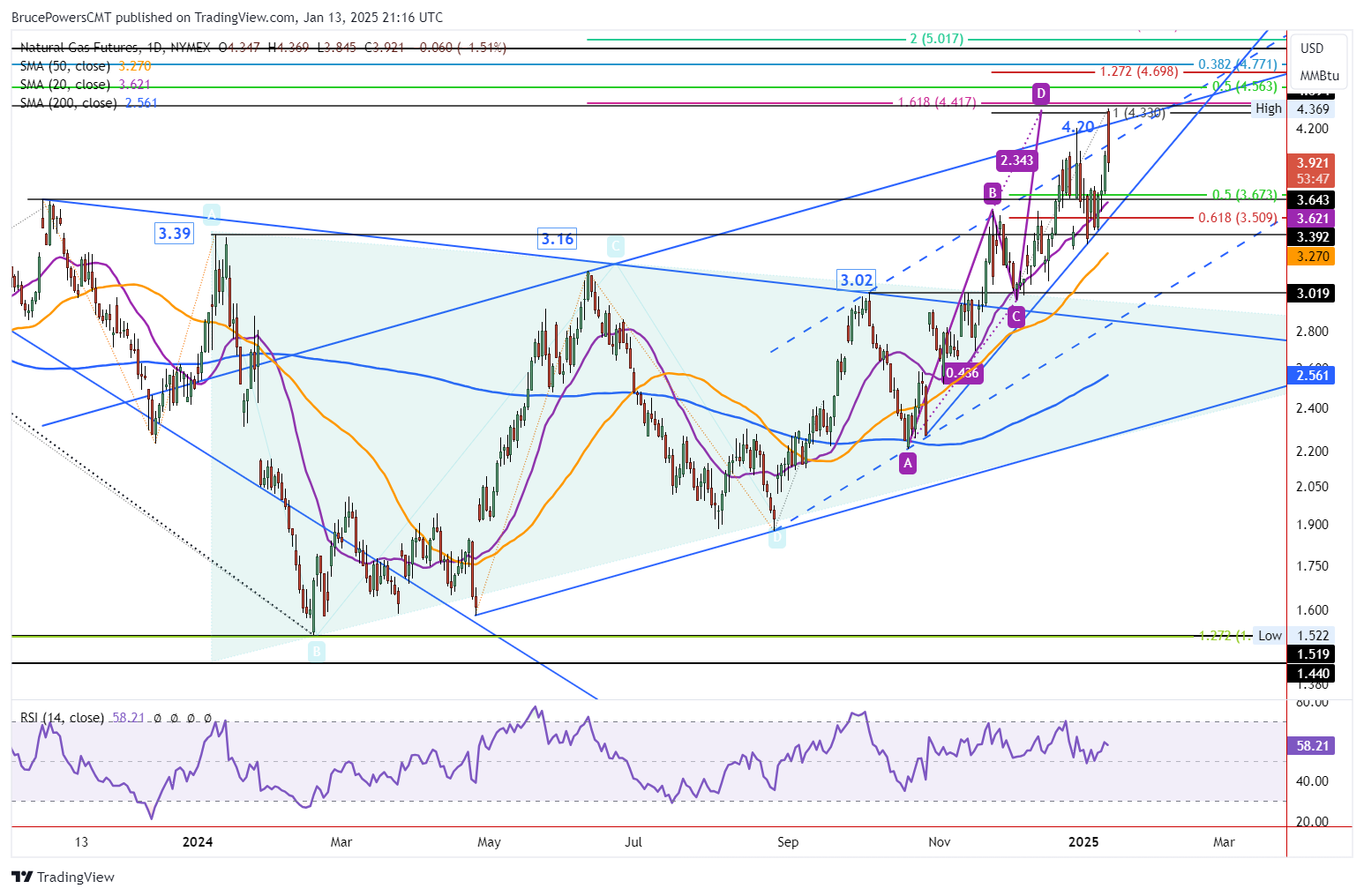Click the Fibonacci label 1.272 (4.698)

coord(1139,71)
